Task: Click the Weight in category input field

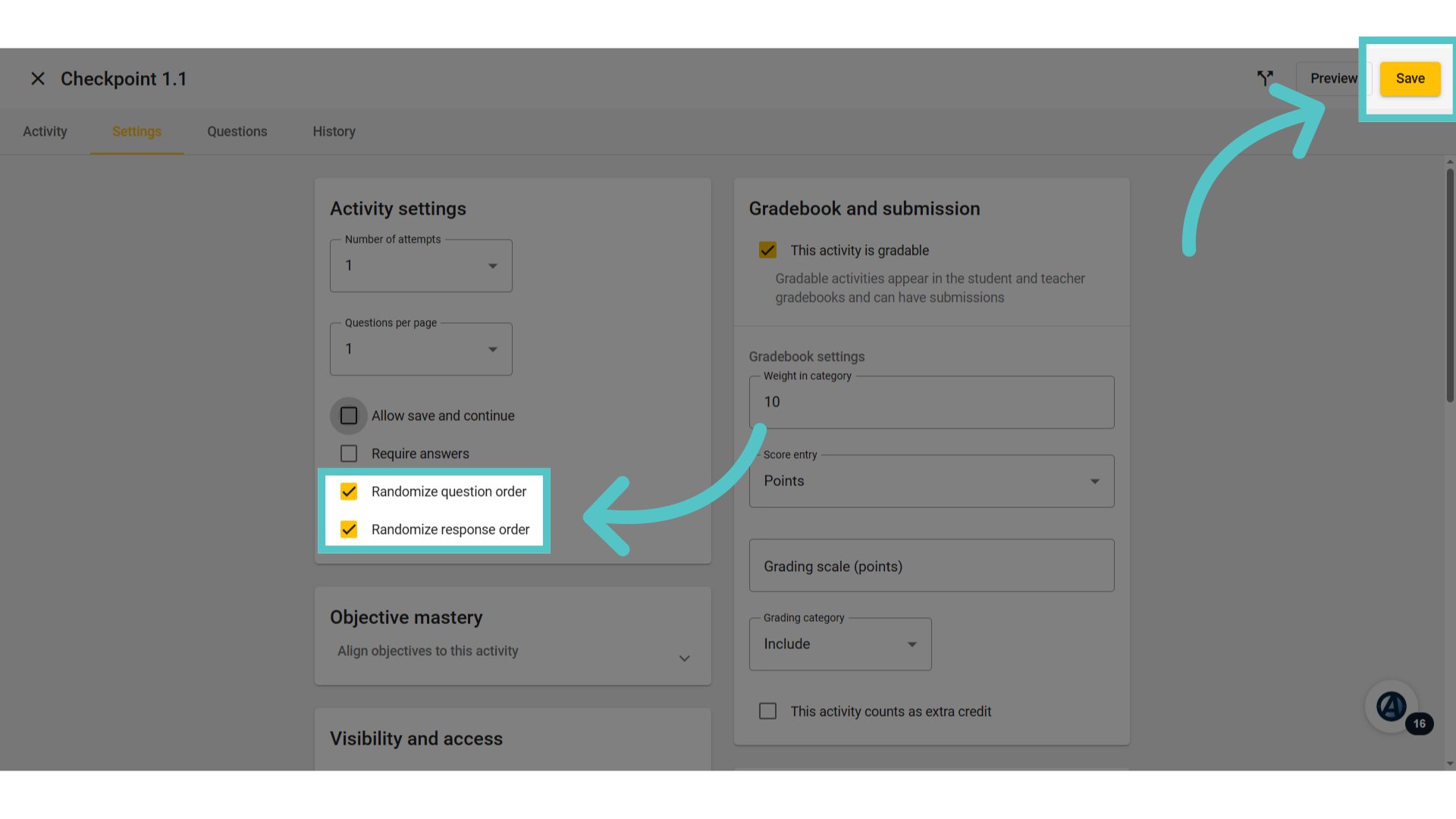Action: 931,402
